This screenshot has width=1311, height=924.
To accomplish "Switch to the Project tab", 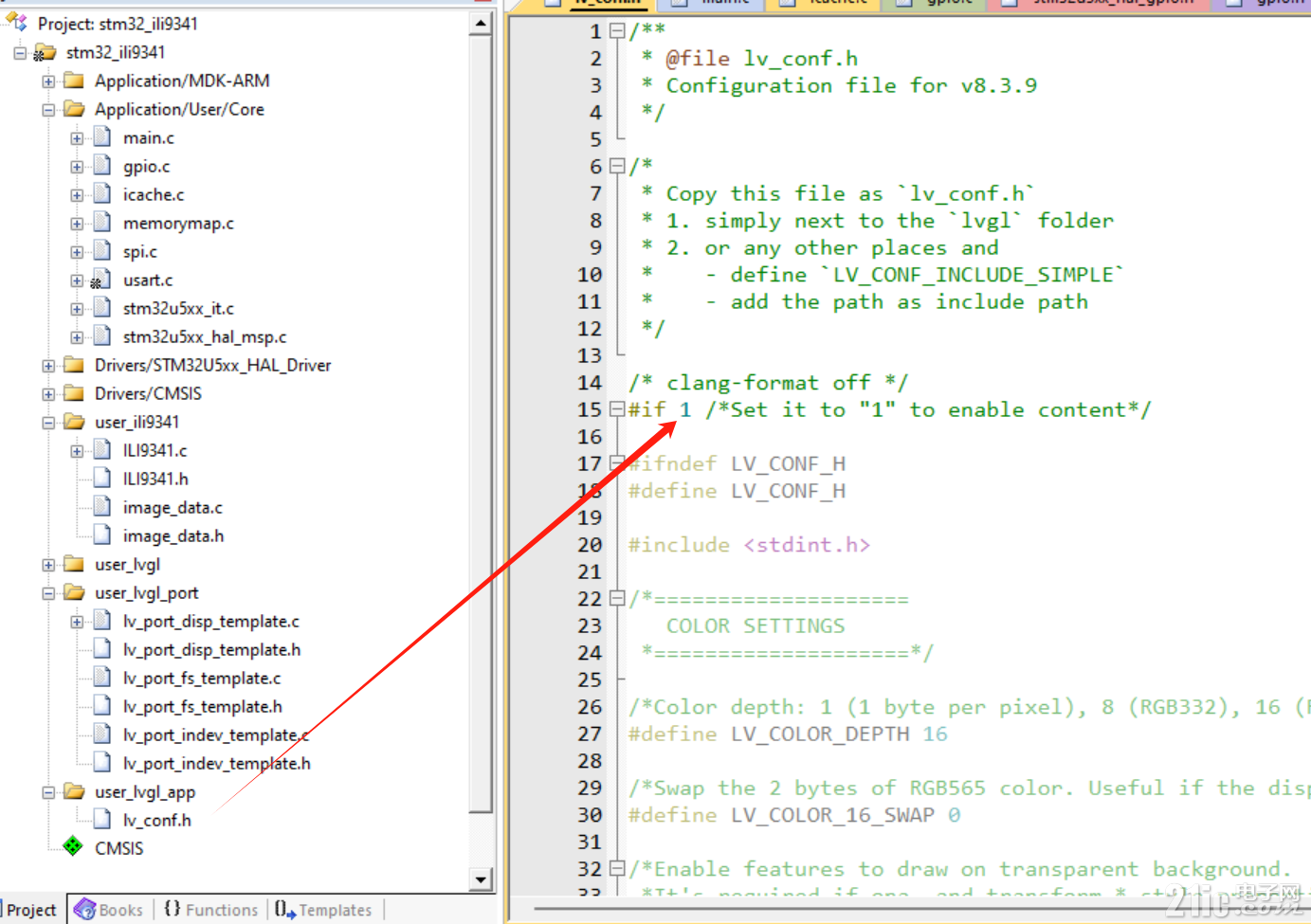I will pyautogui.click(x=32, y=910).
